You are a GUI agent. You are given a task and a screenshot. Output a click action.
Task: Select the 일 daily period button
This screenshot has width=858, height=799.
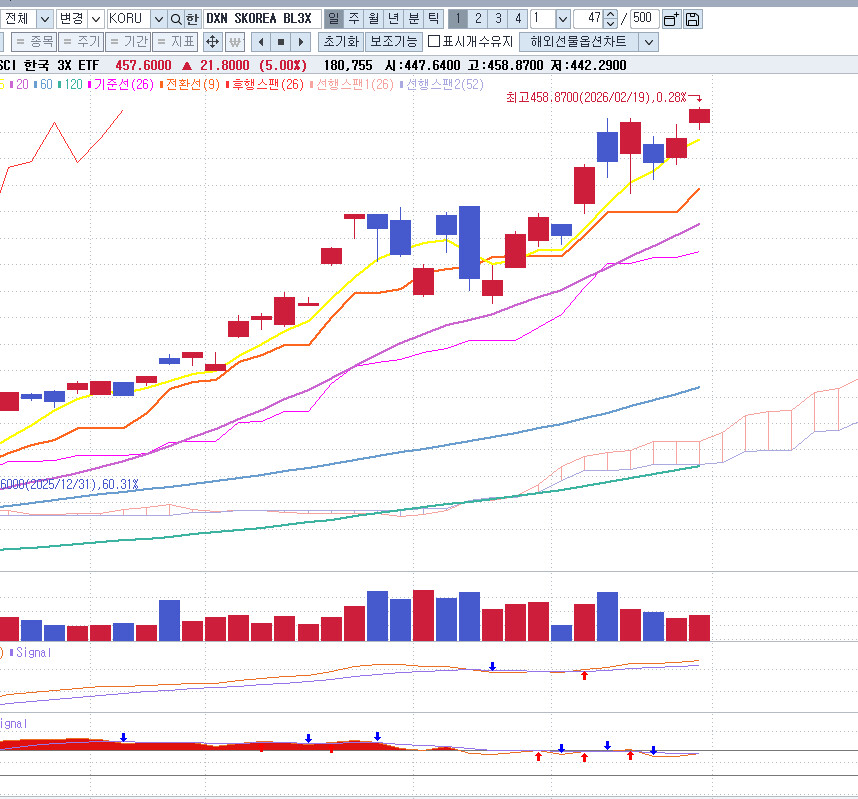[x=333, y=19]
